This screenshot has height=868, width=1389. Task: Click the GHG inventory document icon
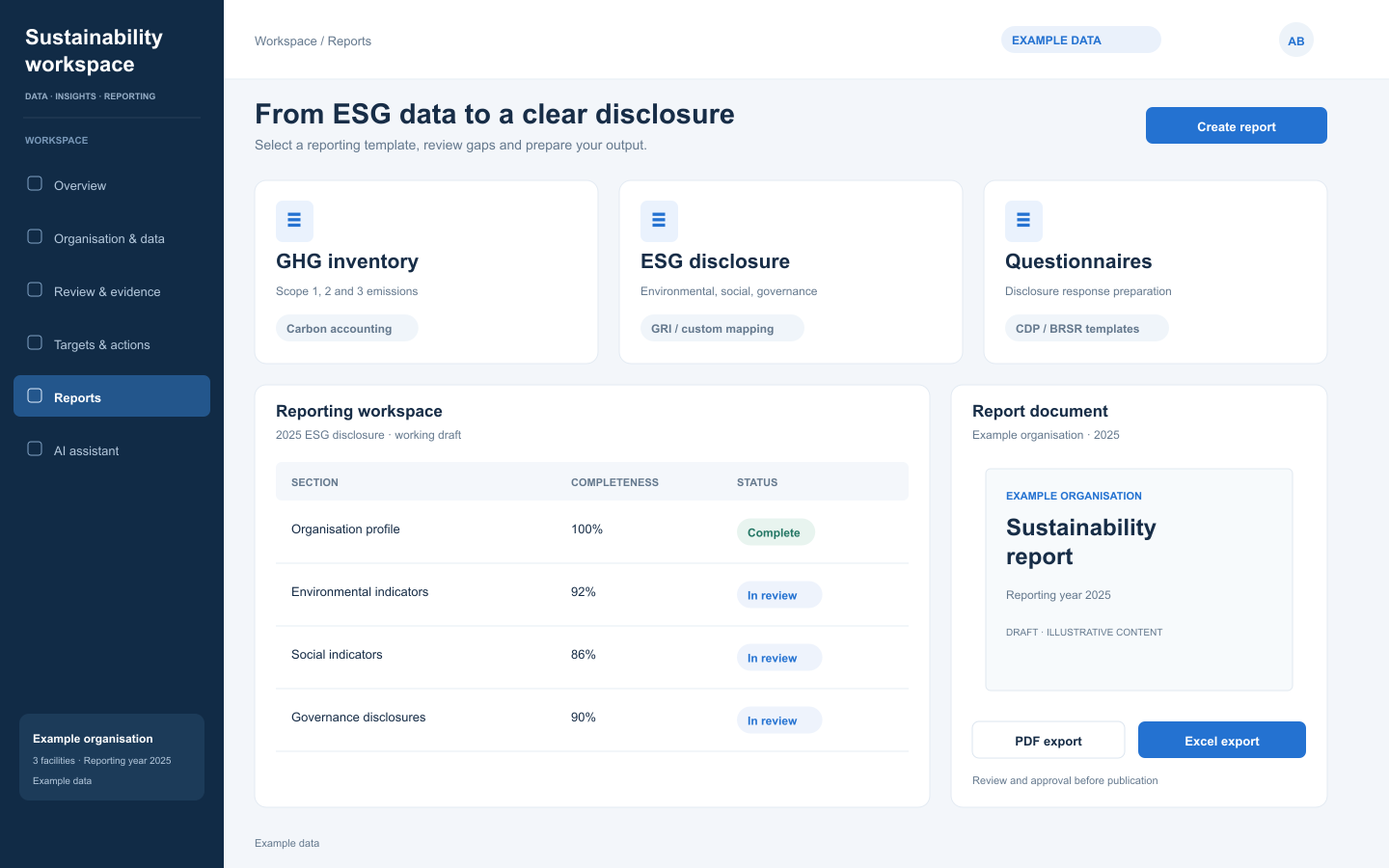click(294, 221)
